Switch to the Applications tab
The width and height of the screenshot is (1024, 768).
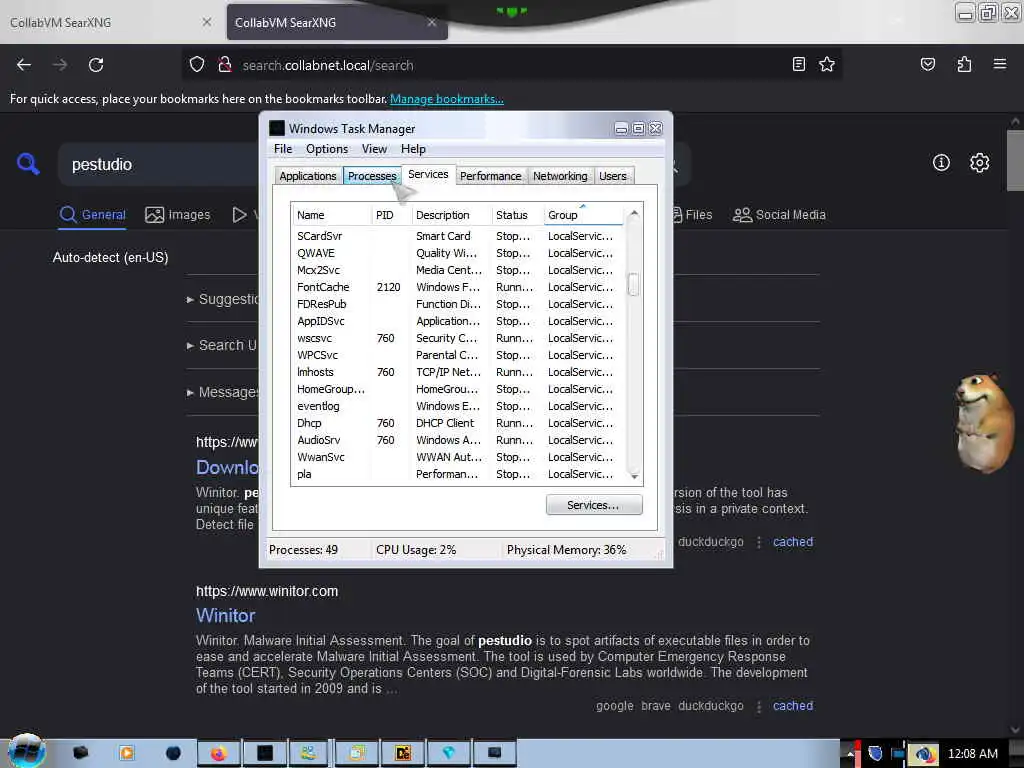pos(308,176)
